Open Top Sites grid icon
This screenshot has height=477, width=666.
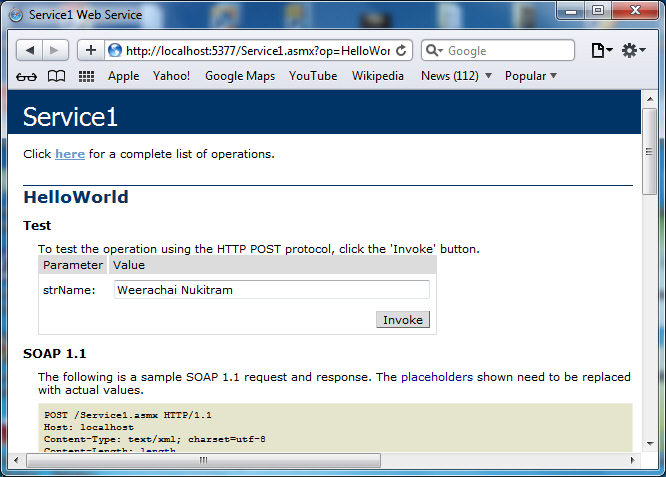tap(86, 76)
